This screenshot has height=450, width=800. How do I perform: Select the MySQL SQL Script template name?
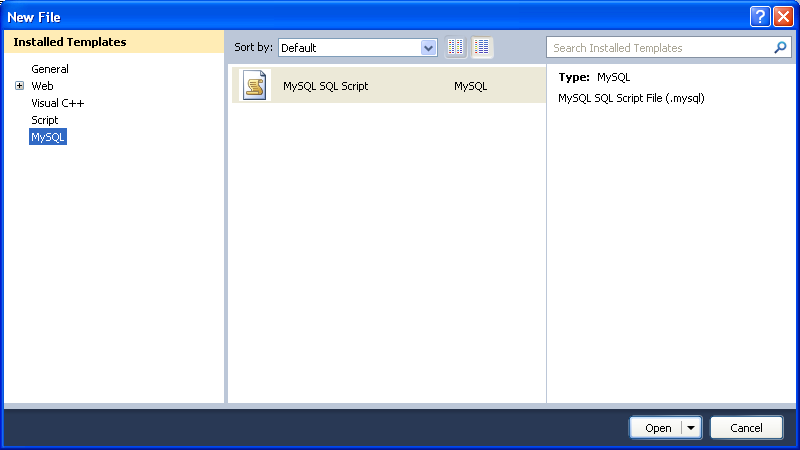325,86
